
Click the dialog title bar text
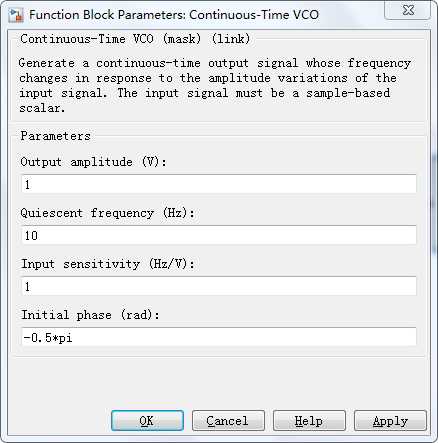click(174, 15)
